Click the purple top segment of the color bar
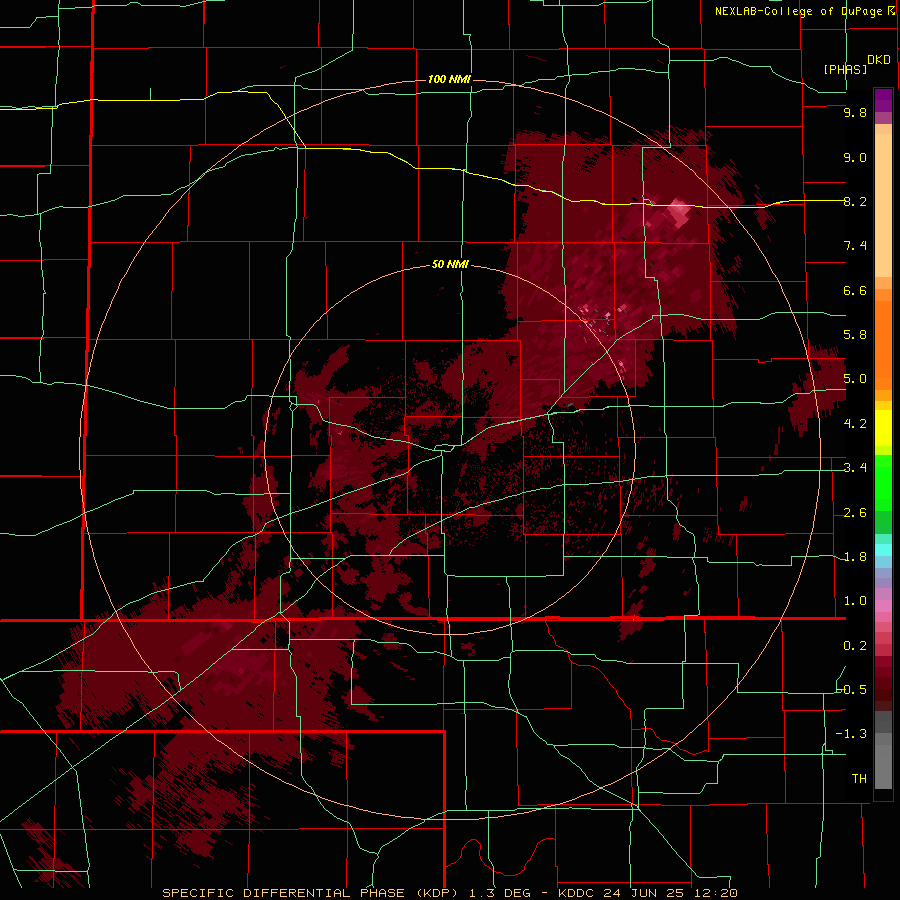Screen dimensions: 900x900 883,100
